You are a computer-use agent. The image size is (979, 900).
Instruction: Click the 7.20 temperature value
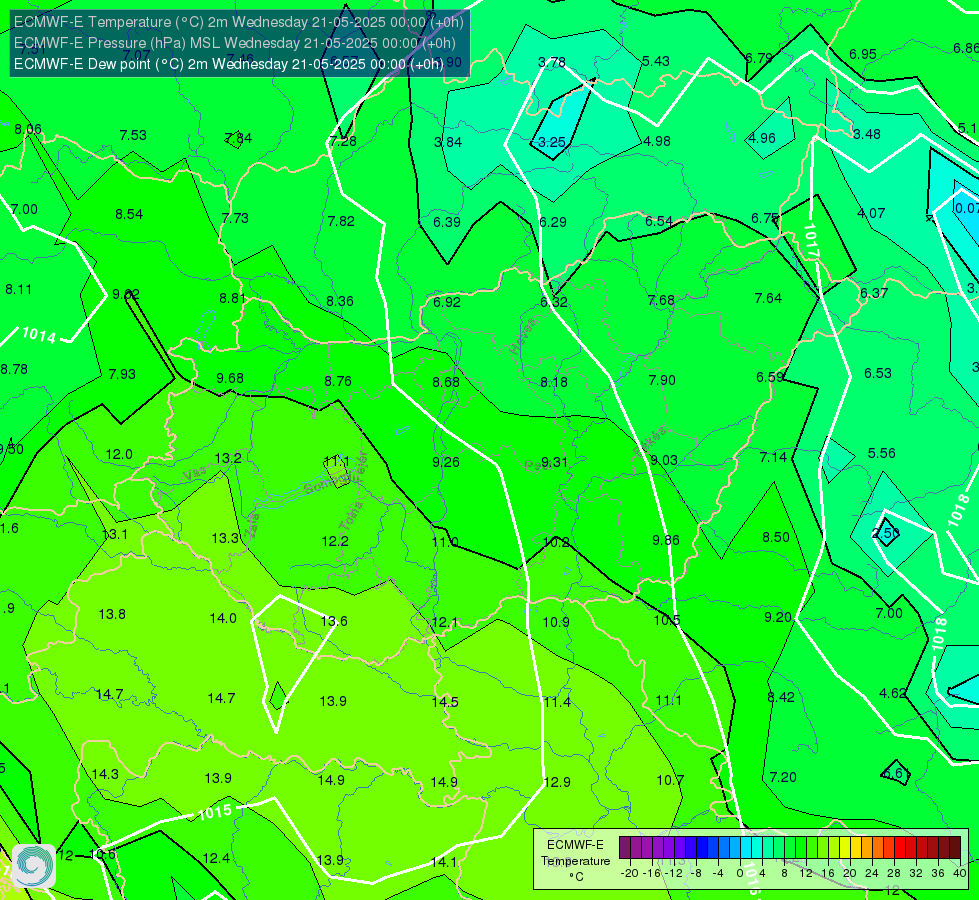pyautogui.click(x=783, y=778)
